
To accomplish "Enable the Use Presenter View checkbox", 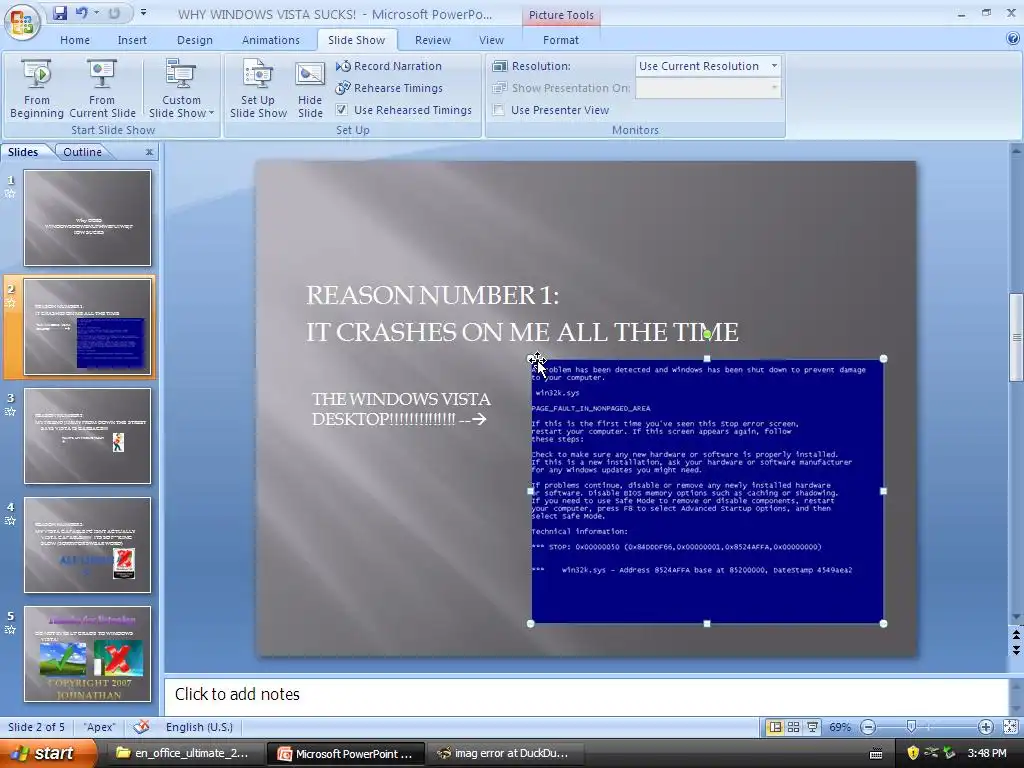I will click(x=499, y=110).
